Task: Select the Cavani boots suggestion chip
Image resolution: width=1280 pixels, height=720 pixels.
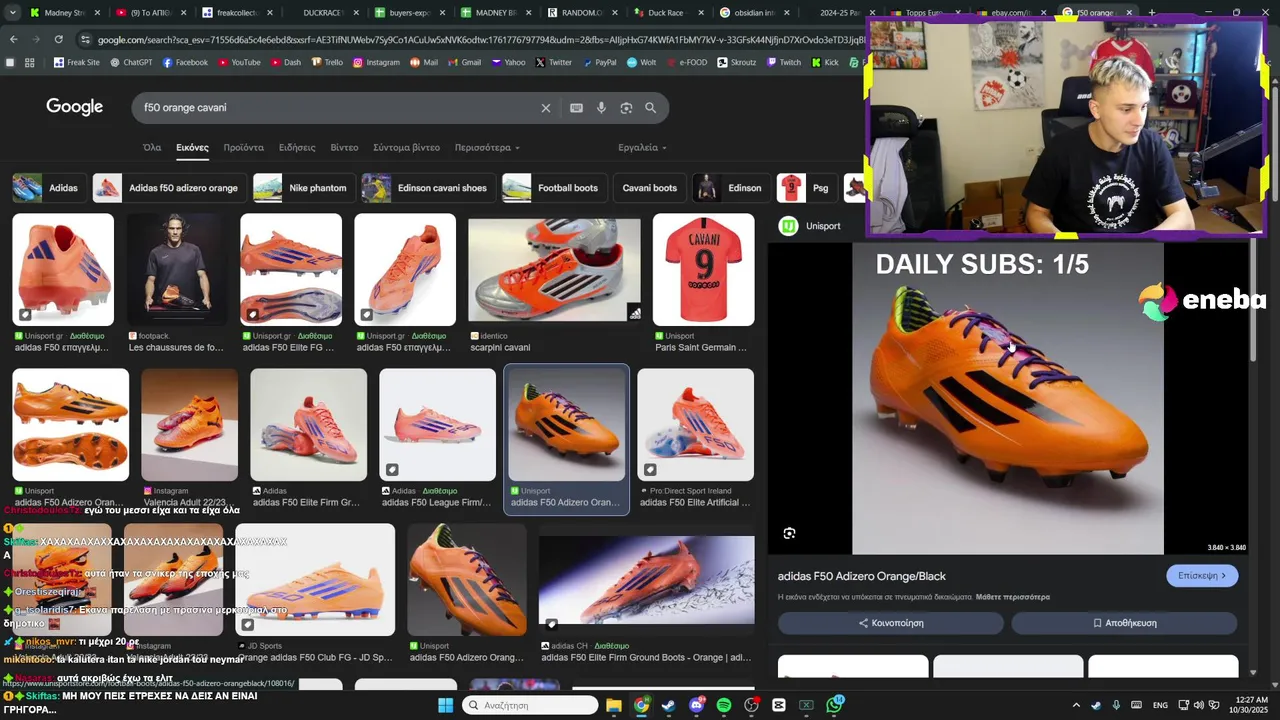Action: coord(649,188)
